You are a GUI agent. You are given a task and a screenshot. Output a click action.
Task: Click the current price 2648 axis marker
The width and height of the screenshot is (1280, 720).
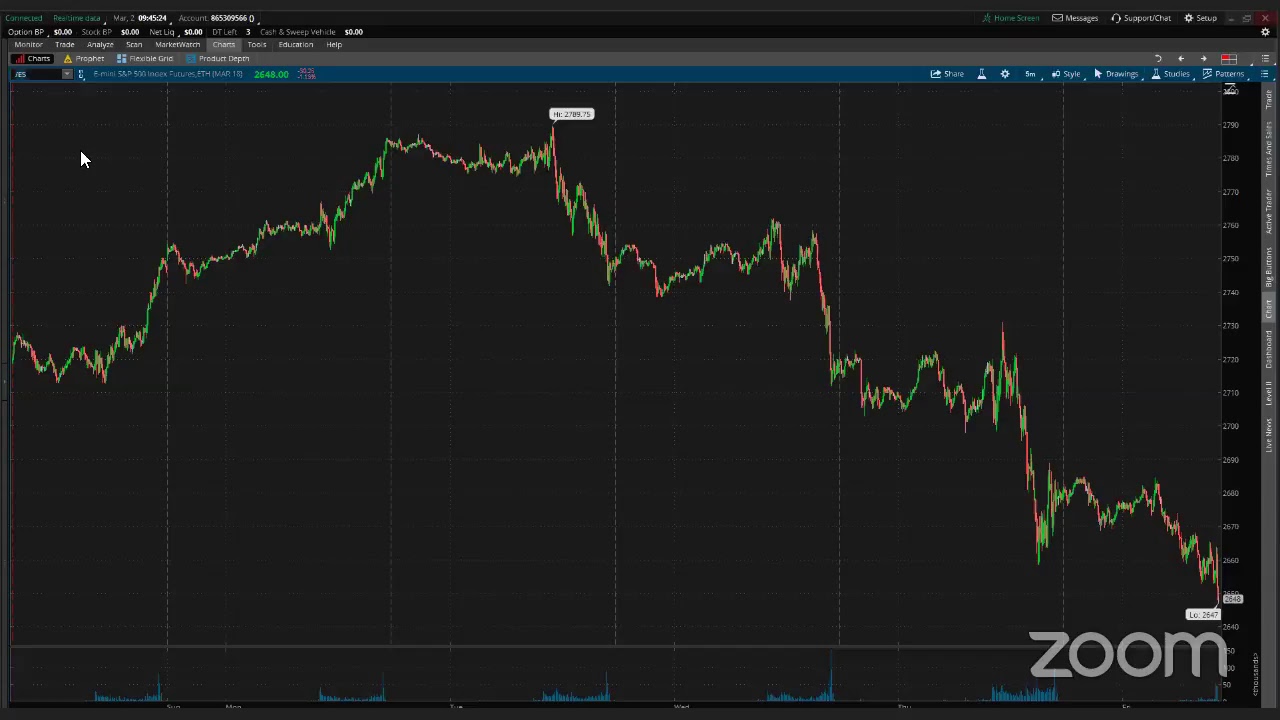1232,599
